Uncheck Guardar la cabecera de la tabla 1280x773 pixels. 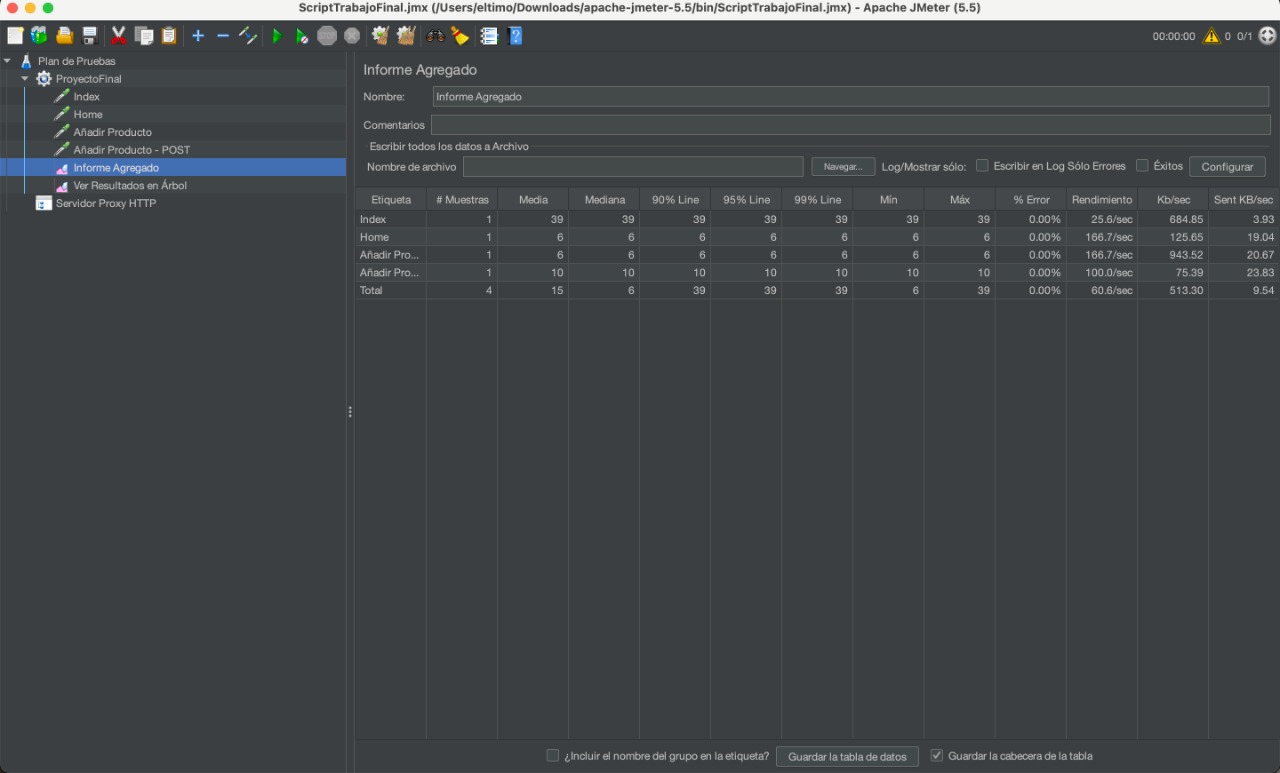[x=936, y=755]
